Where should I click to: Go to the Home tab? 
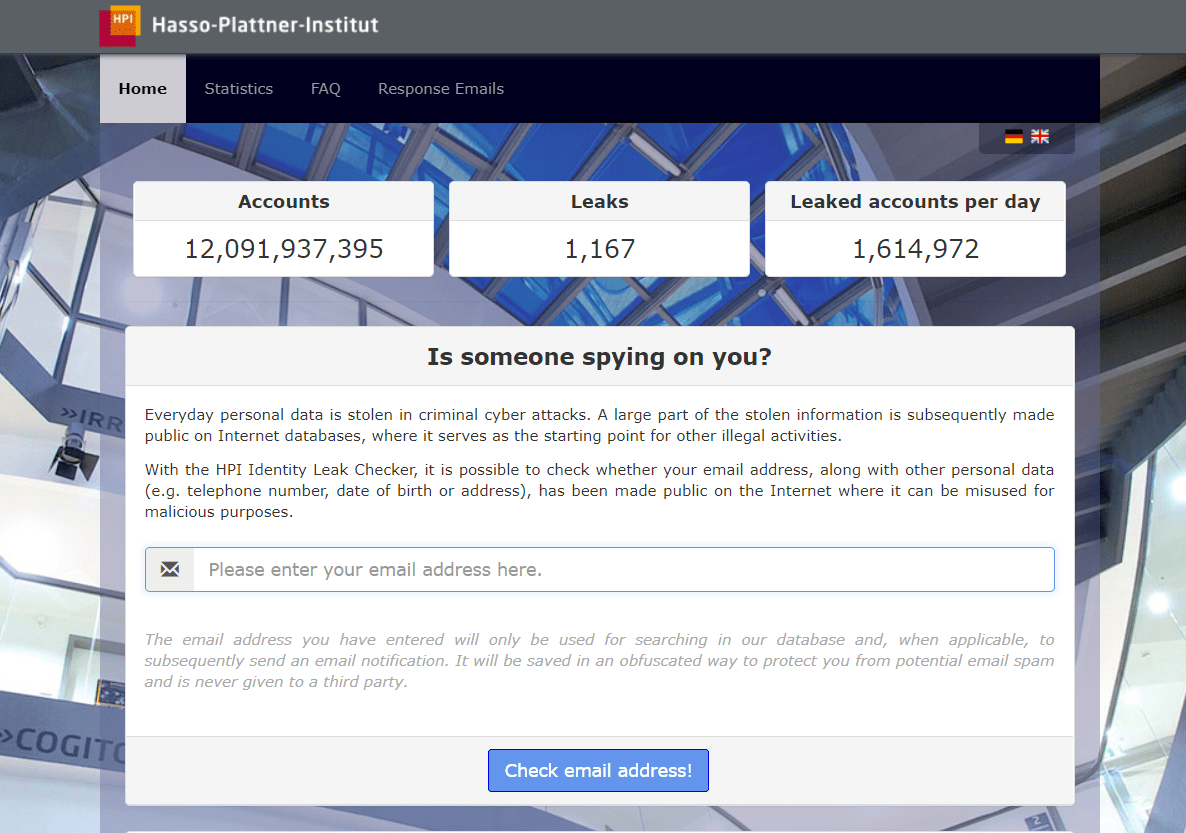[143, 89]
